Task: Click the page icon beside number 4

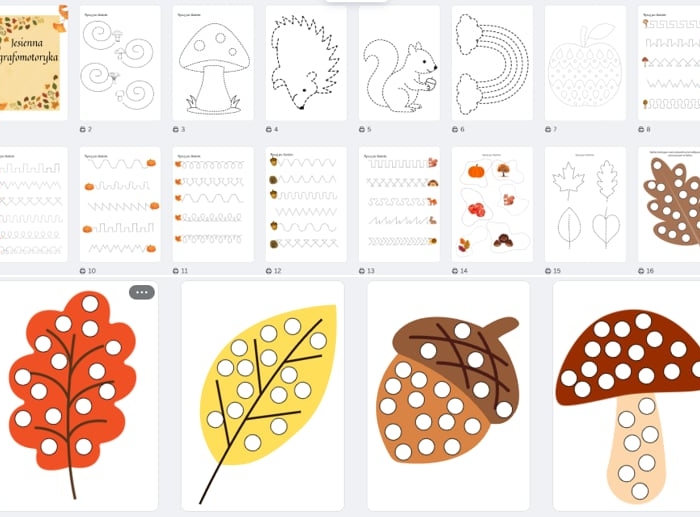Action: click(x=268, y=129)
